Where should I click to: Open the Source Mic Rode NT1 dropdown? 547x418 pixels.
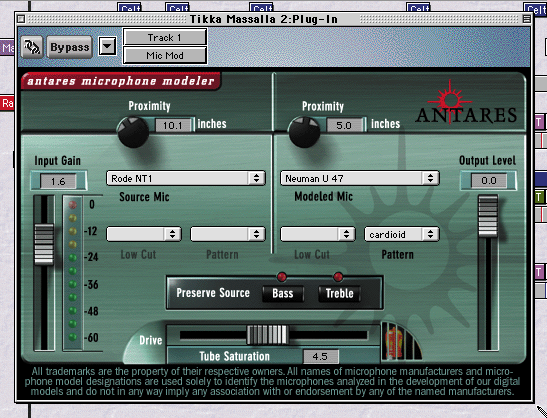point(186,178)
